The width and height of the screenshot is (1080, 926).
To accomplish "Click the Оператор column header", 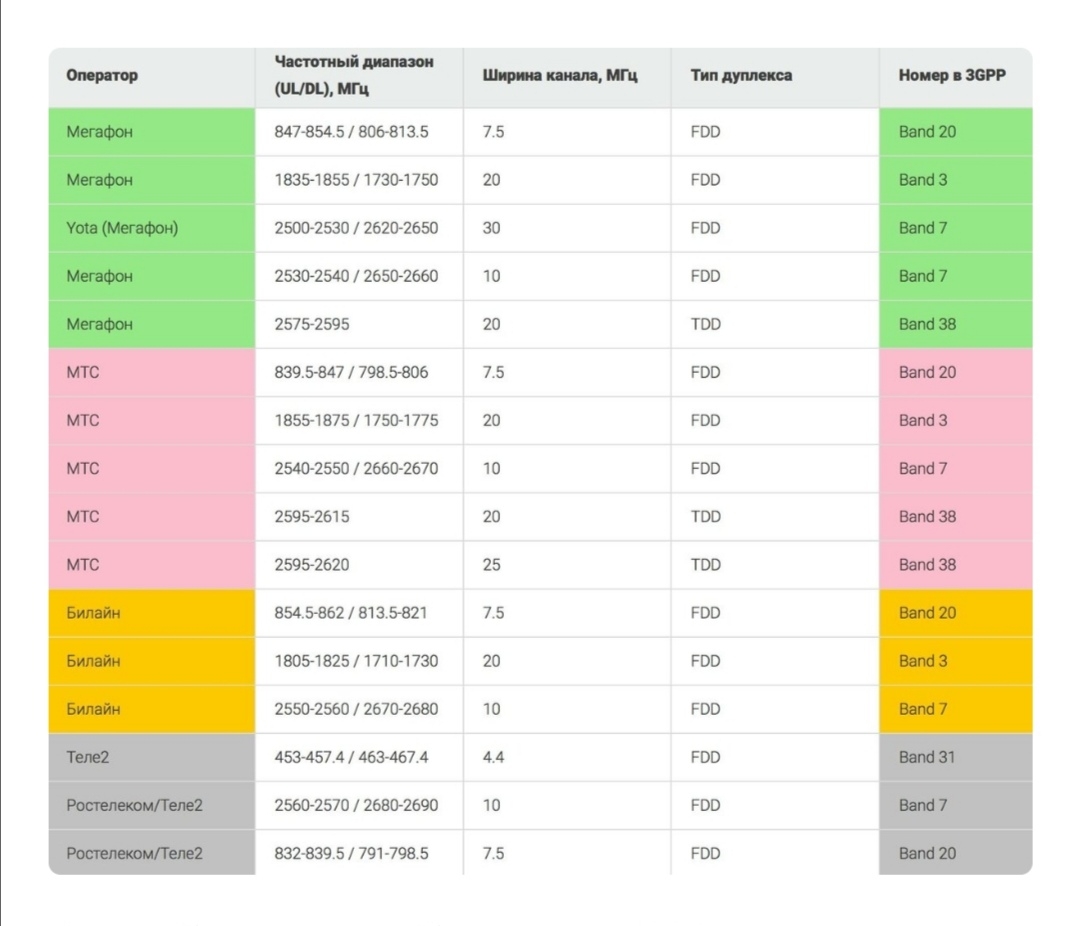I will point(102,76).
